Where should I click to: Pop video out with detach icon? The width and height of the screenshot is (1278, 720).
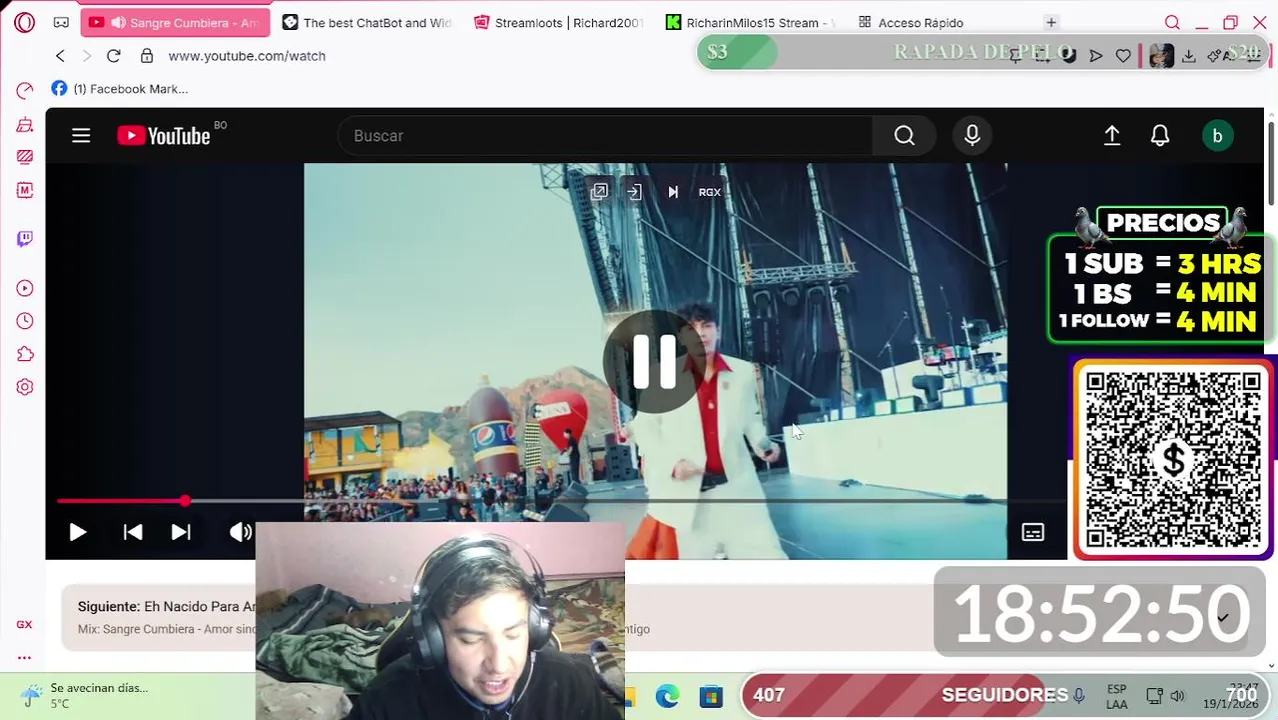599,192
